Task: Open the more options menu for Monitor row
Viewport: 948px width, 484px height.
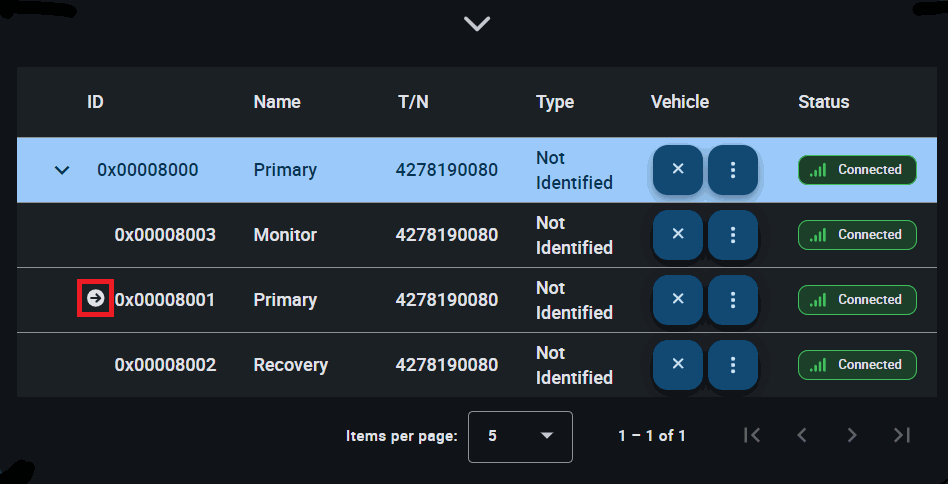Action: pos(733,235)
